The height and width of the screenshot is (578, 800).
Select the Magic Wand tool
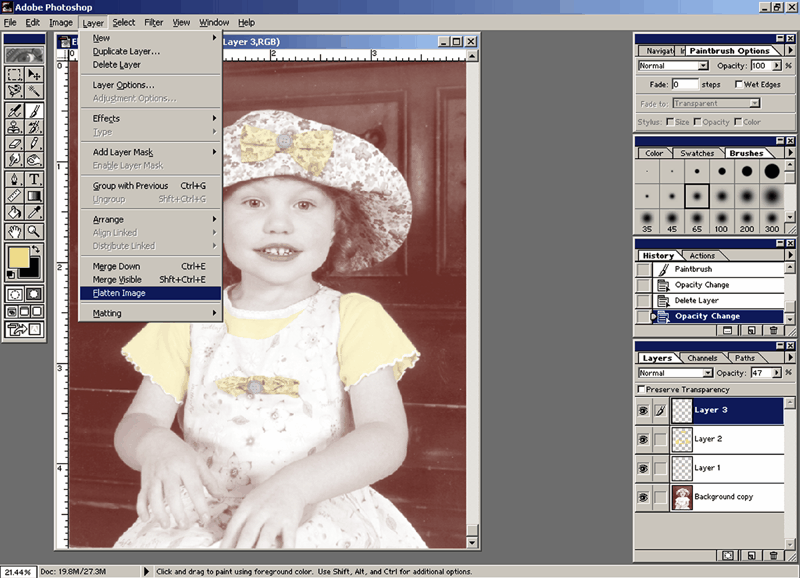point(35,91)
